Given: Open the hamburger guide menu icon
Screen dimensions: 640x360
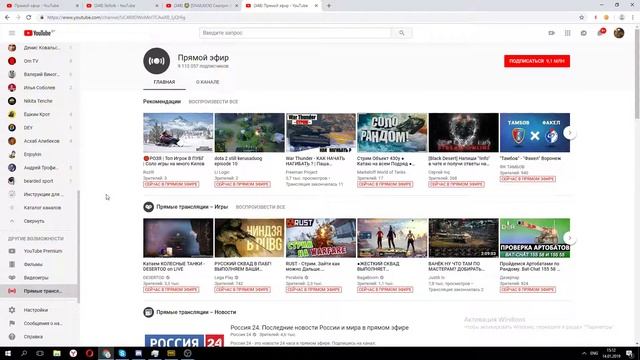Looking at the screenshot, I should click(x=12, y=33).
